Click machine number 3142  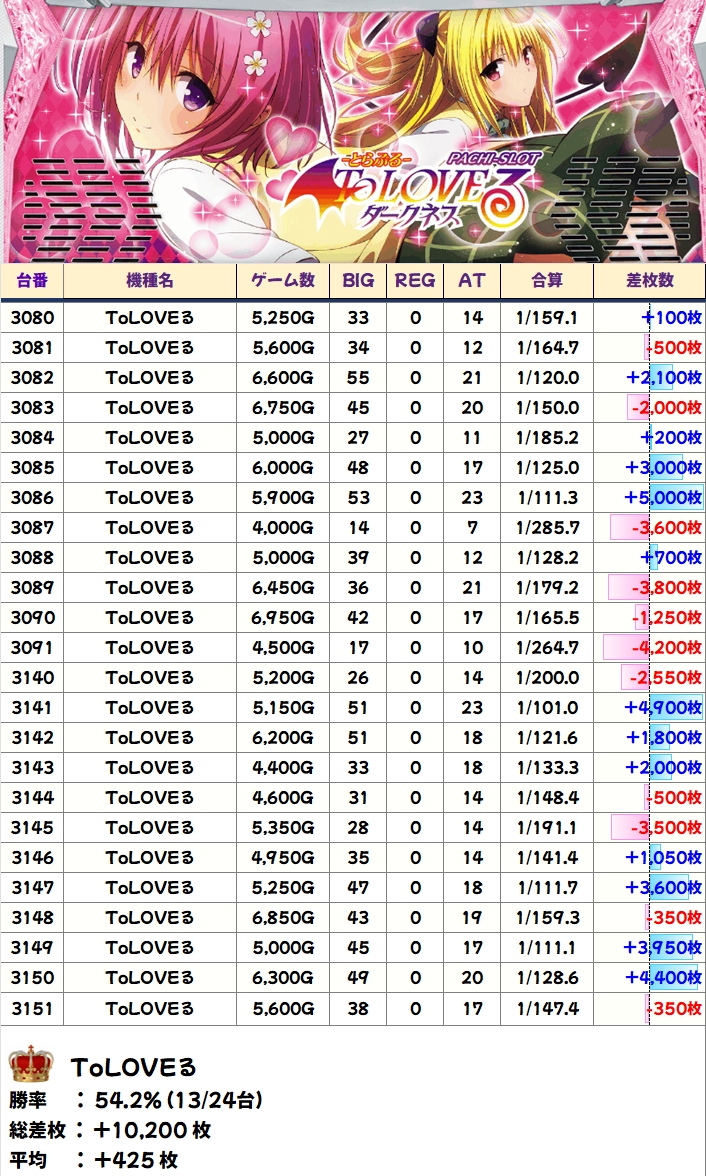[32, 738]
